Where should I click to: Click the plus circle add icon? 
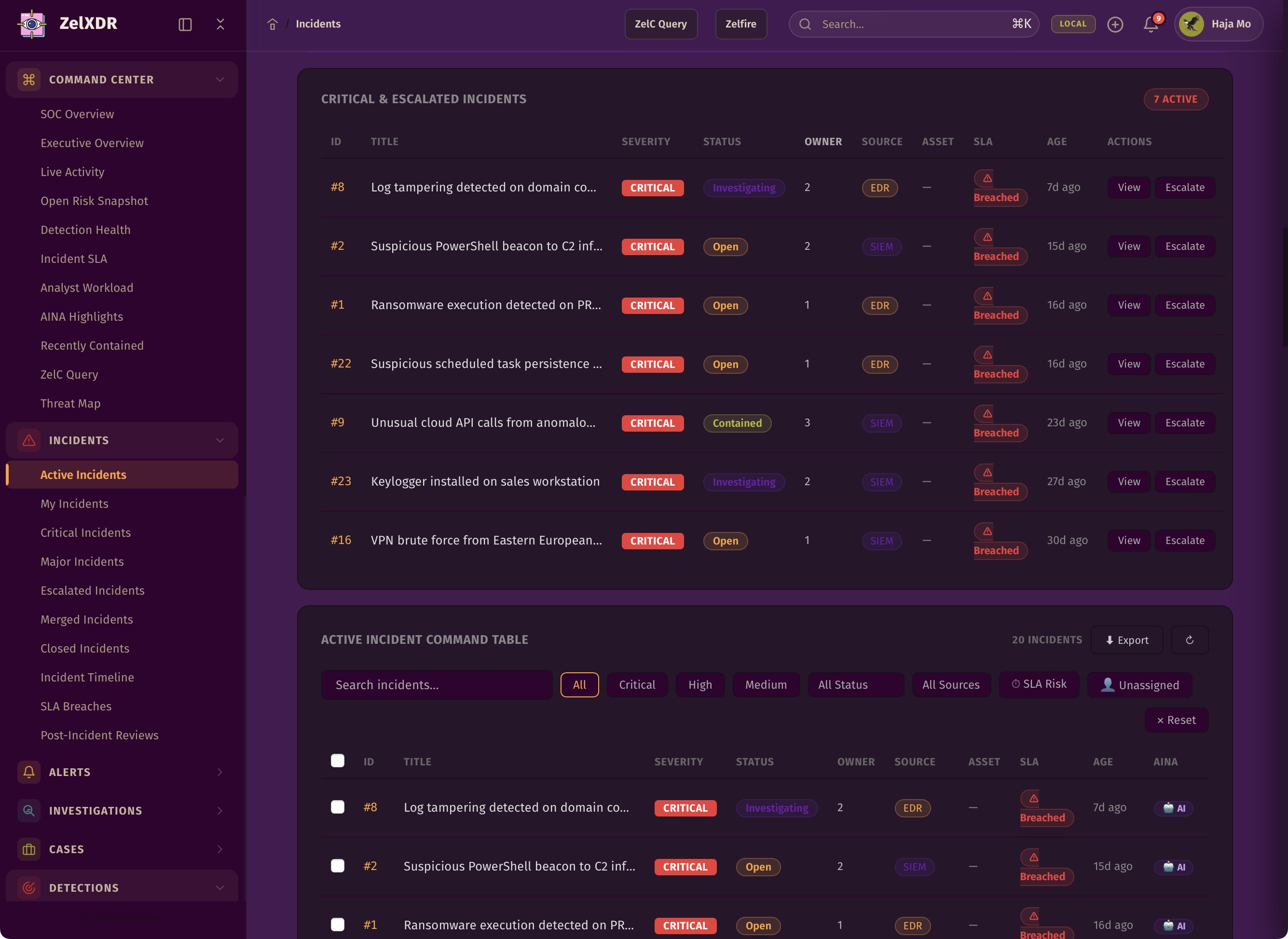tap(1115, 25)
